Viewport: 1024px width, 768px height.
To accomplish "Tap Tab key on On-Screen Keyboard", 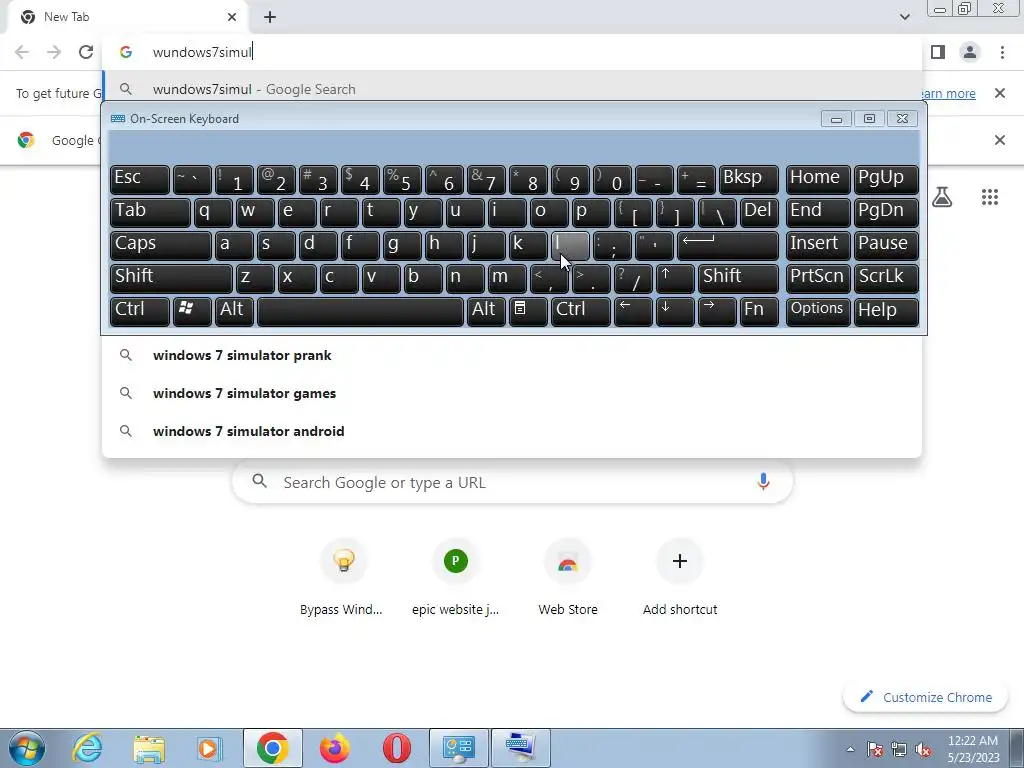I will click(x=150, y=212).
